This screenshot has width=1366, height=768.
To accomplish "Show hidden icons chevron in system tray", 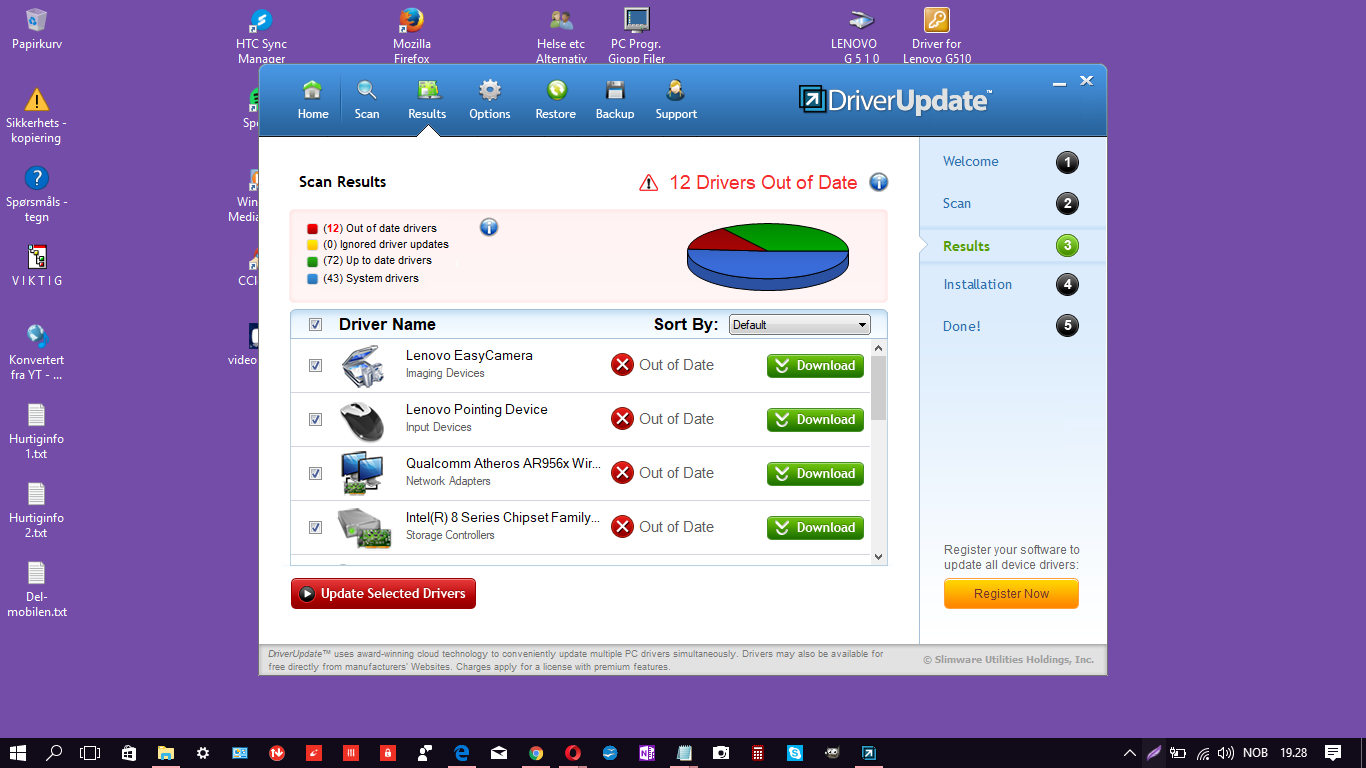I will point(1130,753).
